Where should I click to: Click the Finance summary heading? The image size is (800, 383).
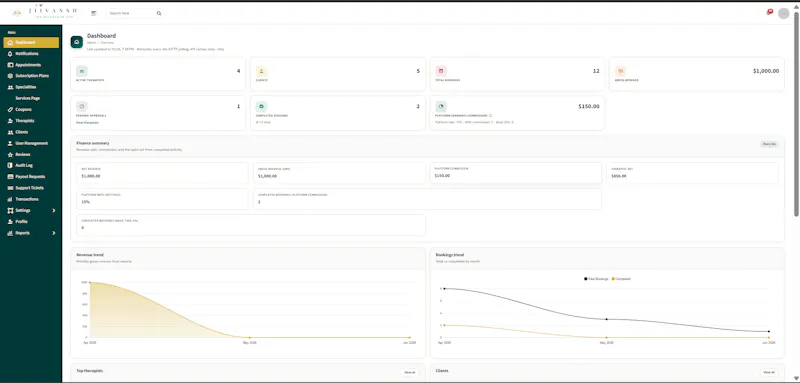[x=93, y=143]
